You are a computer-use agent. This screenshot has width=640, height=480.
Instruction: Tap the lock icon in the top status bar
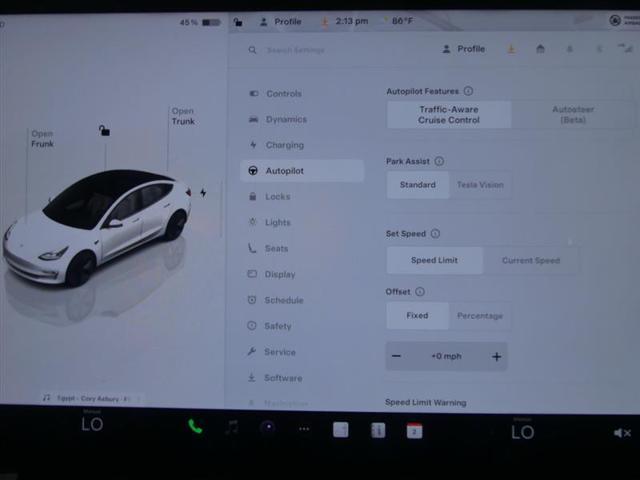(238, 22)
